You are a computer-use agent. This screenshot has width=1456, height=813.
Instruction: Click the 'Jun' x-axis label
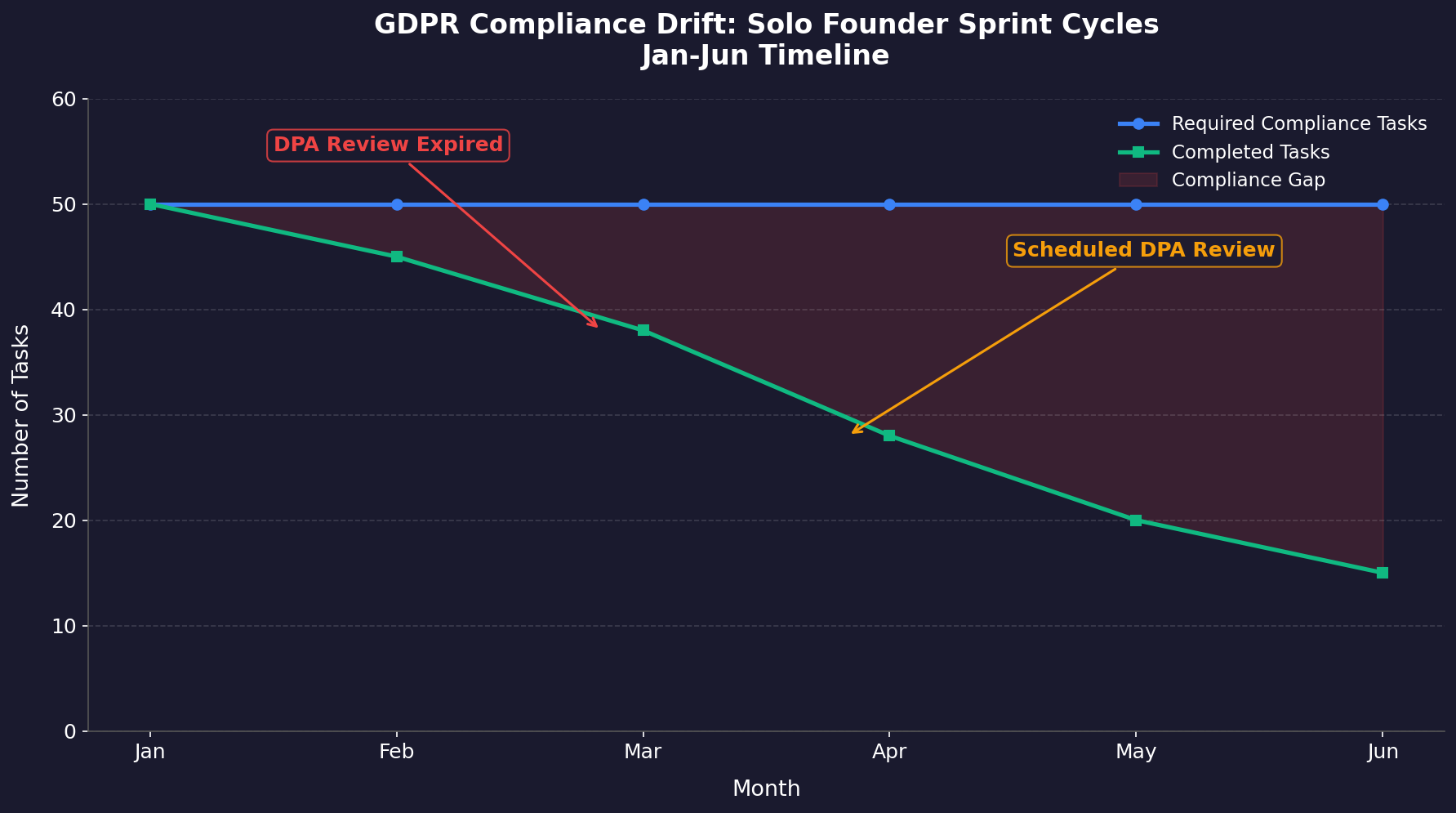coord(1383,752)
